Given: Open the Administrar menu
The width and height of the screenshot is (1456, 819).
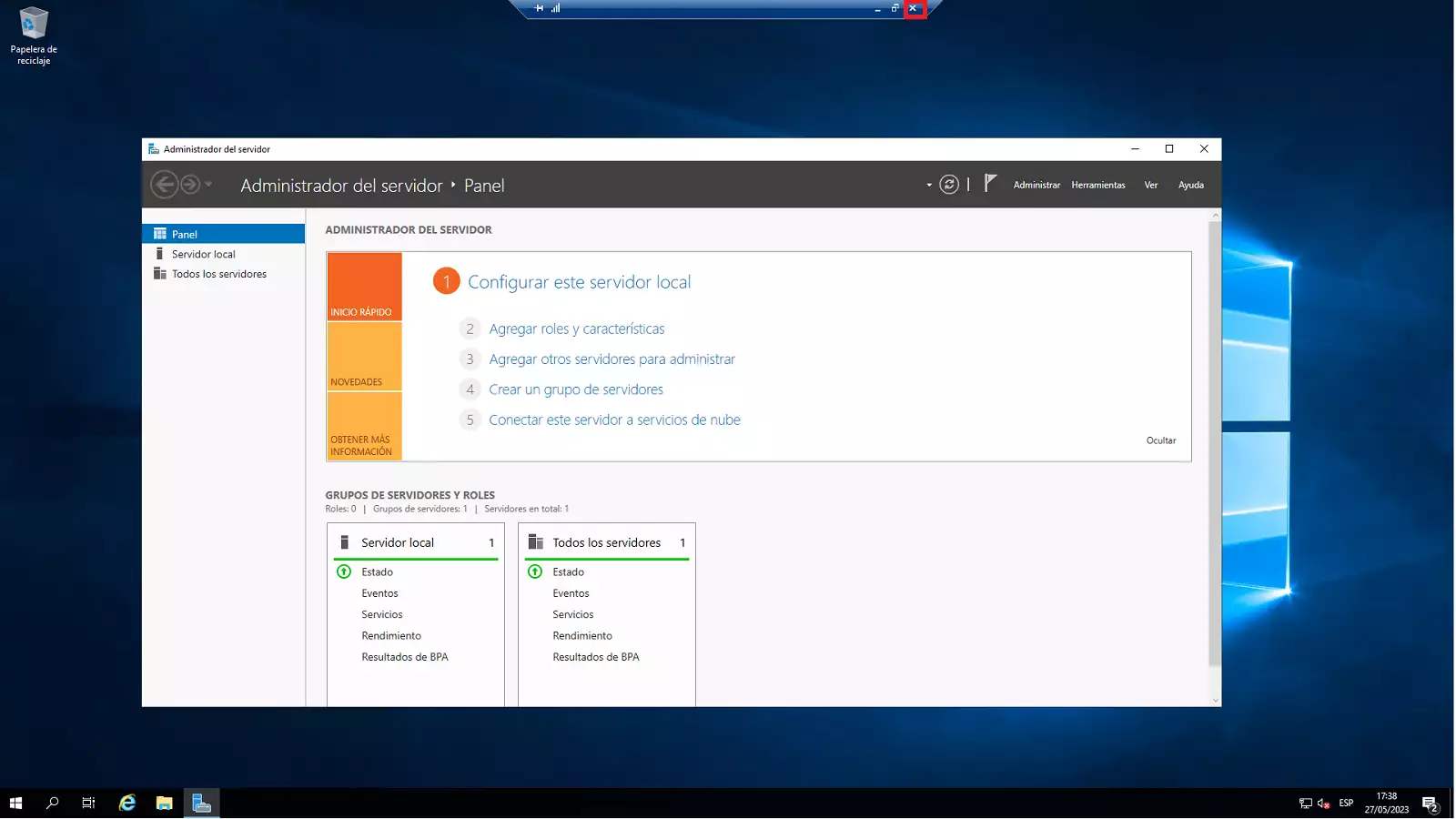Looking at the screenshot, I should point(1036,185).
